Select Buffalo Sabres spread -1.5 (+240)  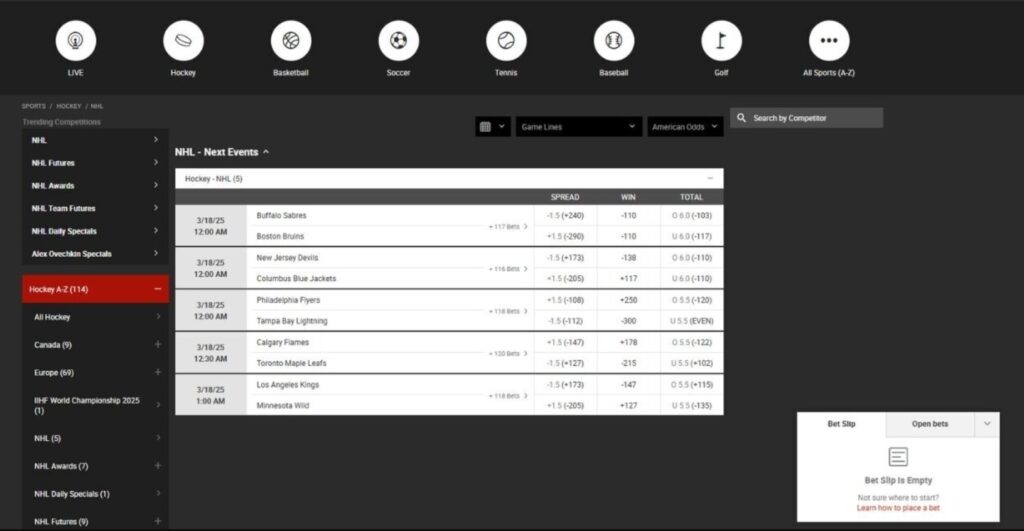[566, 216]
